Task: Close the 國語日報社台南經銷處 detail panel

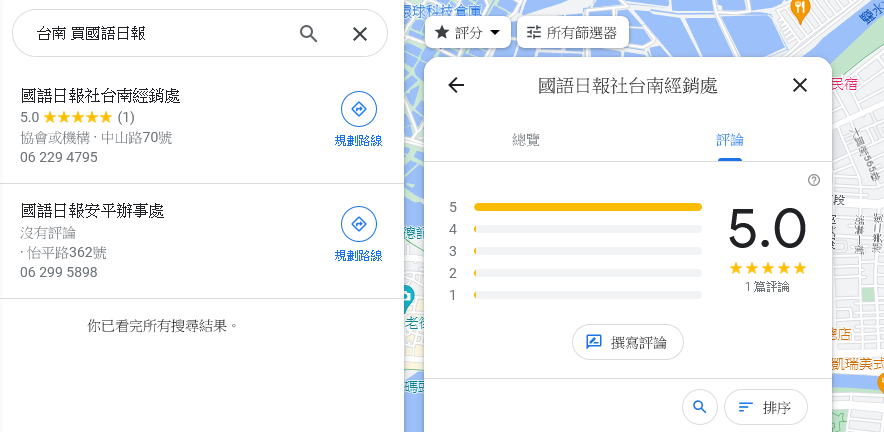Action: [x=799, y=85]
